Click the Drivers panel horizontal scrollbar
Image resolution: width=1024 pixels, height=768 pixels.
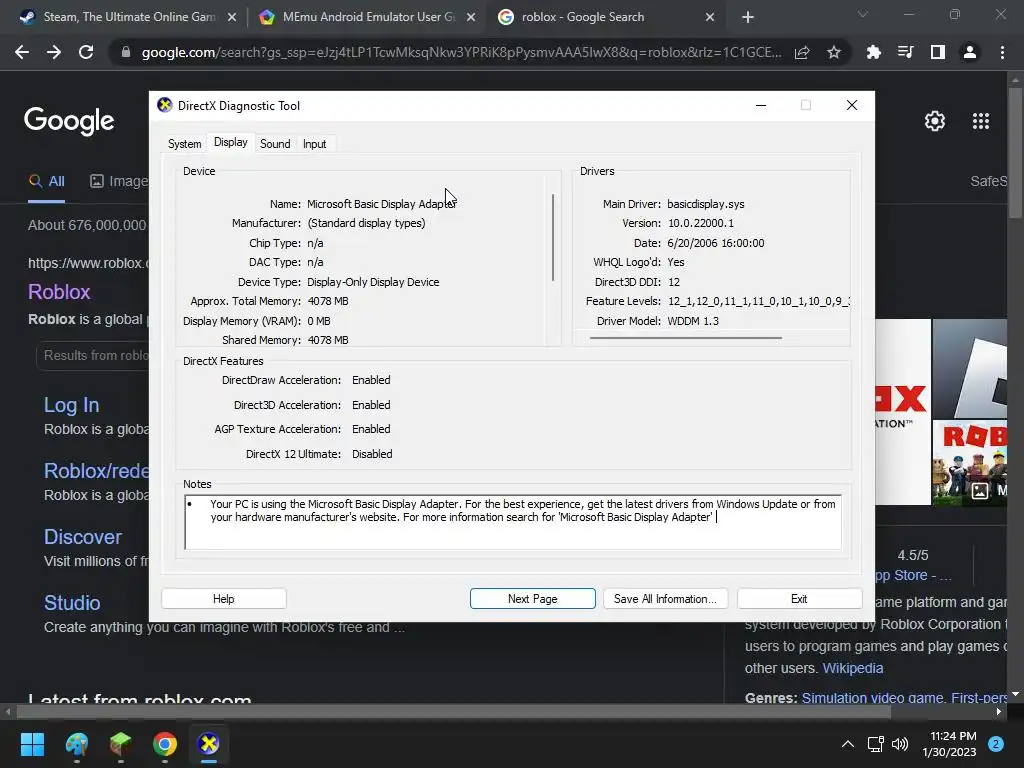point(685,338)
